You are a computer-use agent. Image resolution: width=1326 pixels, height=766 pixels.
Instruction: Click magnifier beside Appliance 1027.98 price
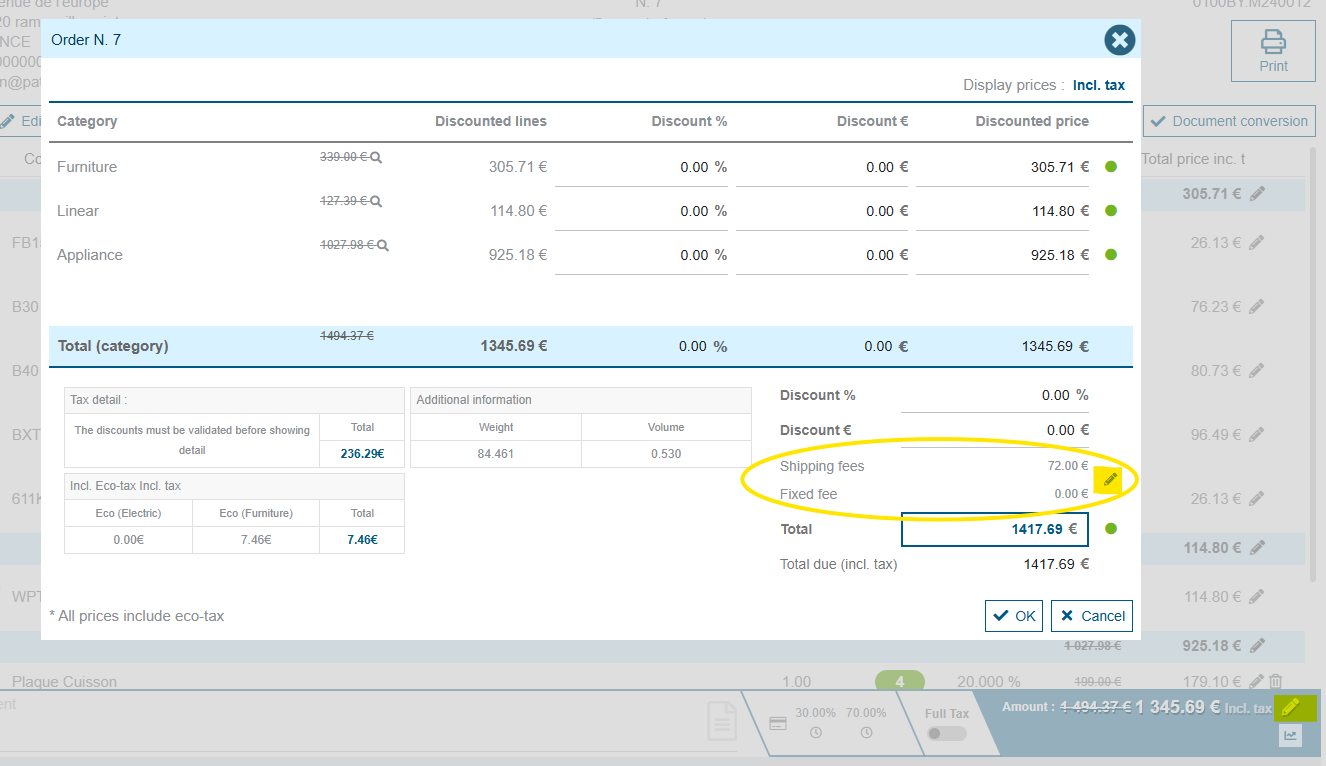click(382, 246)
